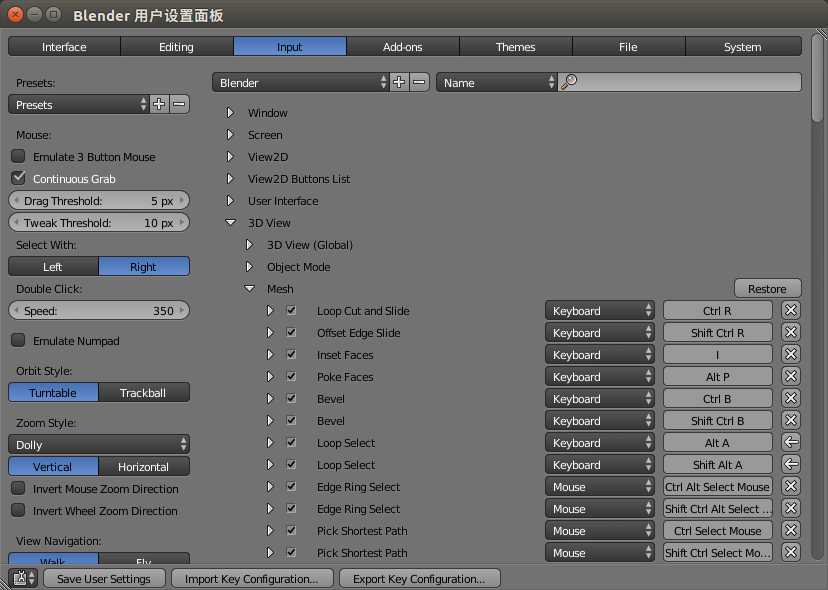Remove the Ctrl B Bevel keymap item
828x590 pixels.
pyautogui.click(x=791, y=399)
